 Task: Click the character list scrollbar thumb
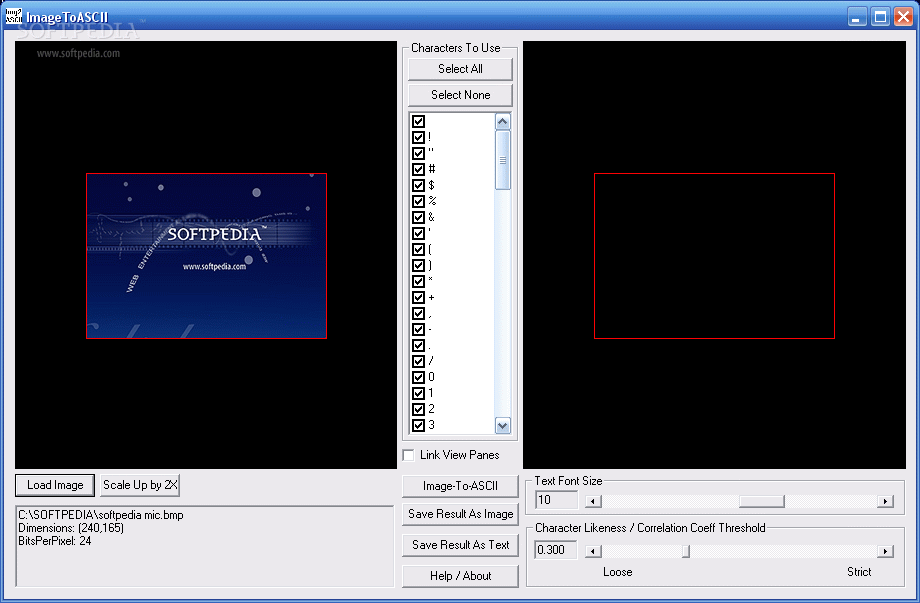(x=503, y=160)
